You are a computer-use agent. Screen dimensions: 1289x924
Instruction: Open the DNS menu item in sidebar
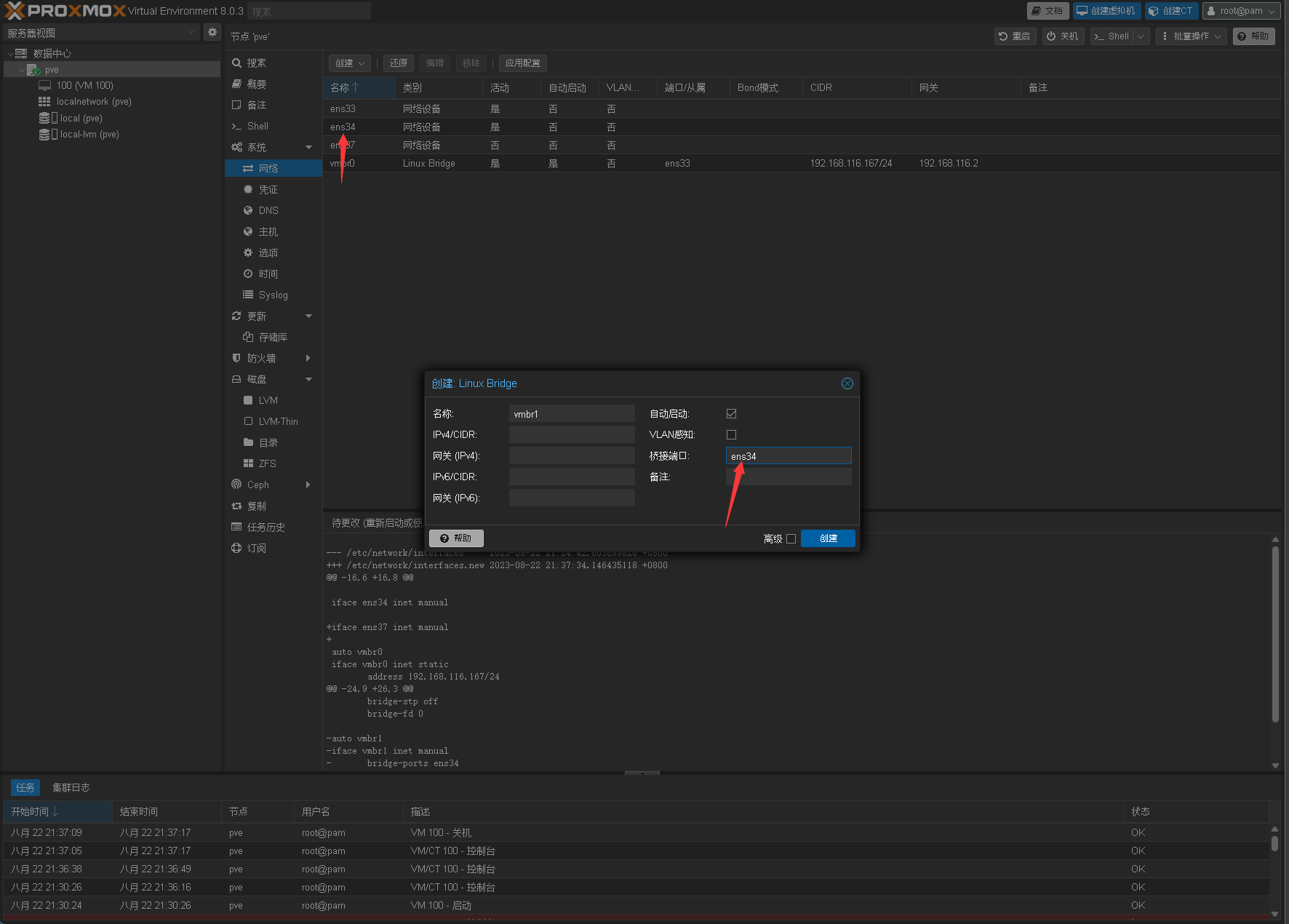pyautogui.click(x=268, y=210)
